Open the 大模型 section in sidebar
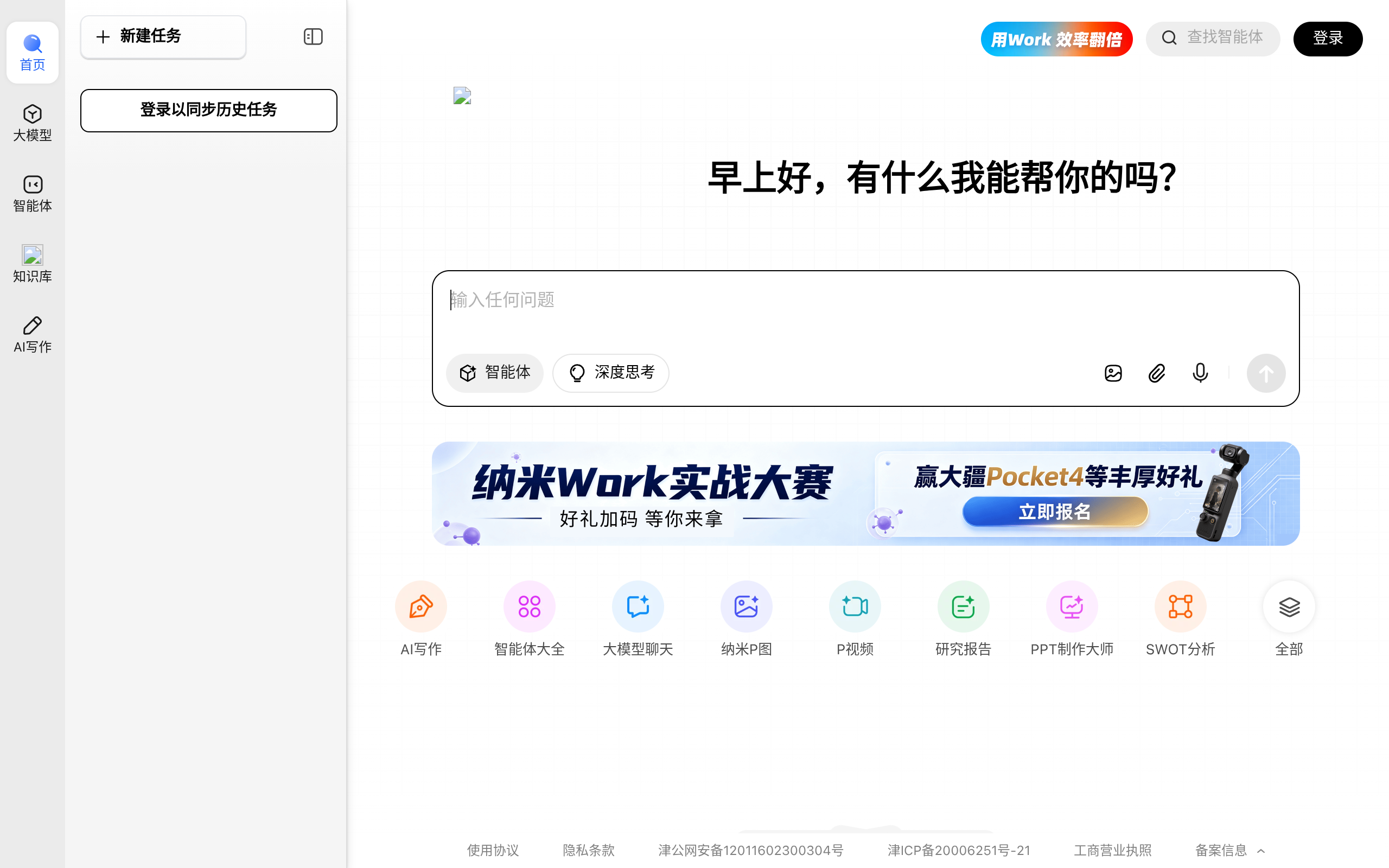Screen dimensions: 1389x868 (x=32, y=123)
